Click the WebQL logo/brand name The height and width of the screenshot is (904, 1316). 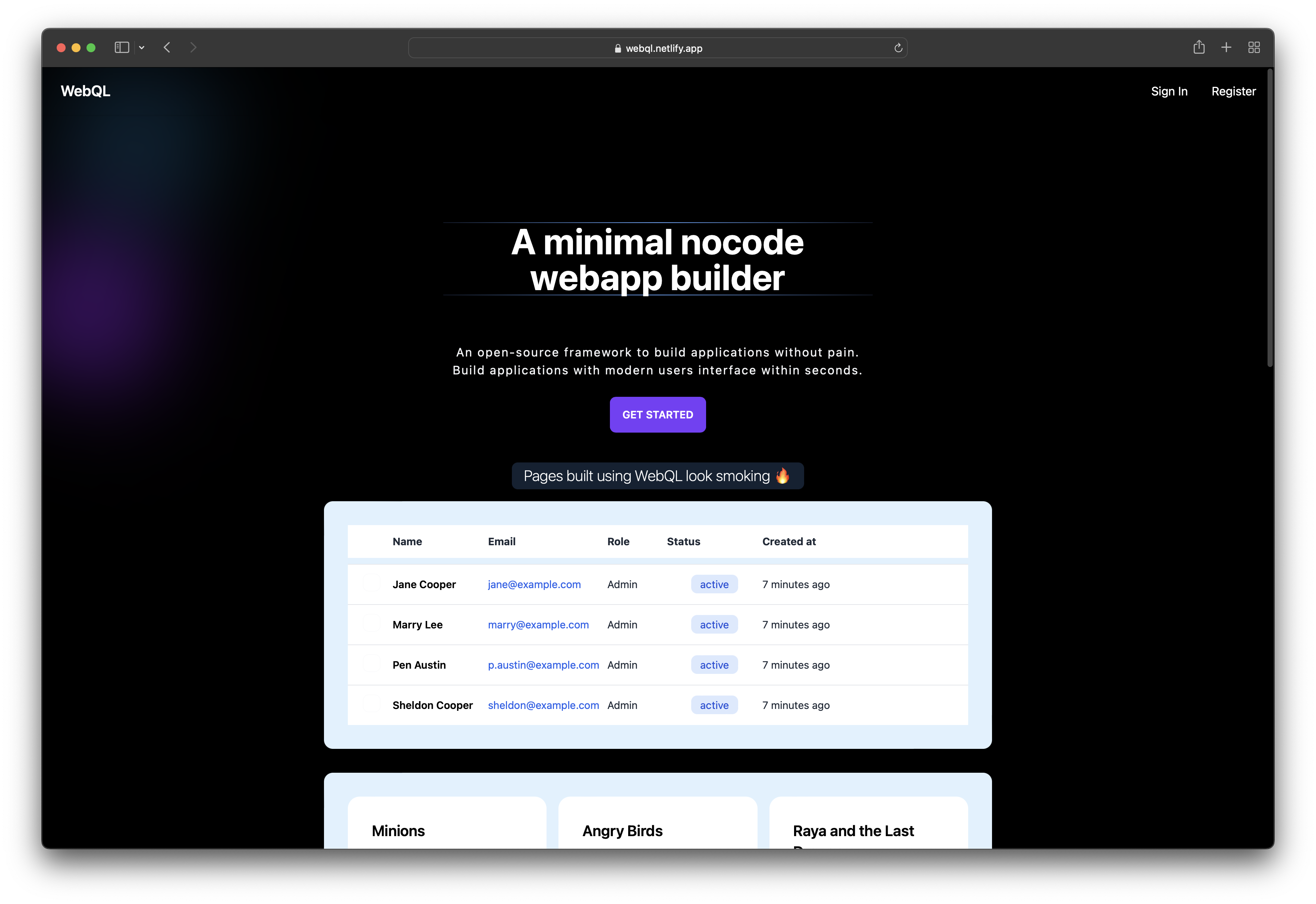pos(85,91)
